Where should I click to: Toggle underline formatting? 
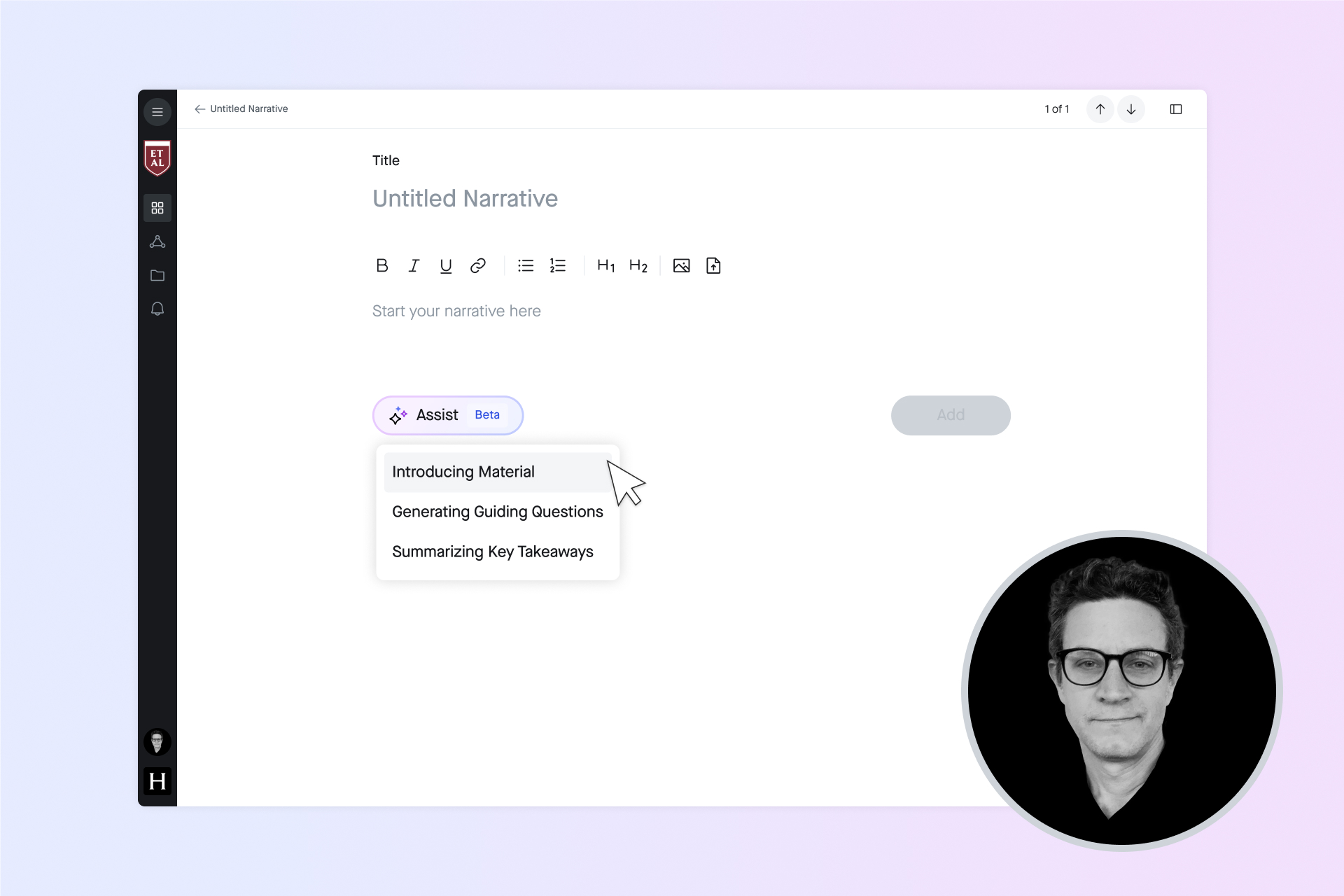tap(446, 266)
